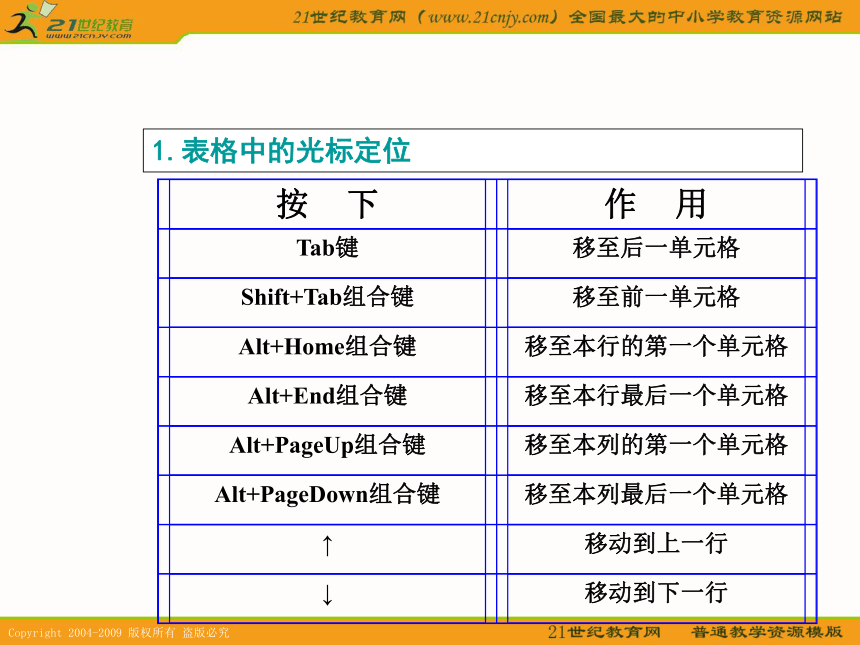Click the header cell '按 下'
The image size is (860, 645).
pyautogui.click(x=327, y=204)
